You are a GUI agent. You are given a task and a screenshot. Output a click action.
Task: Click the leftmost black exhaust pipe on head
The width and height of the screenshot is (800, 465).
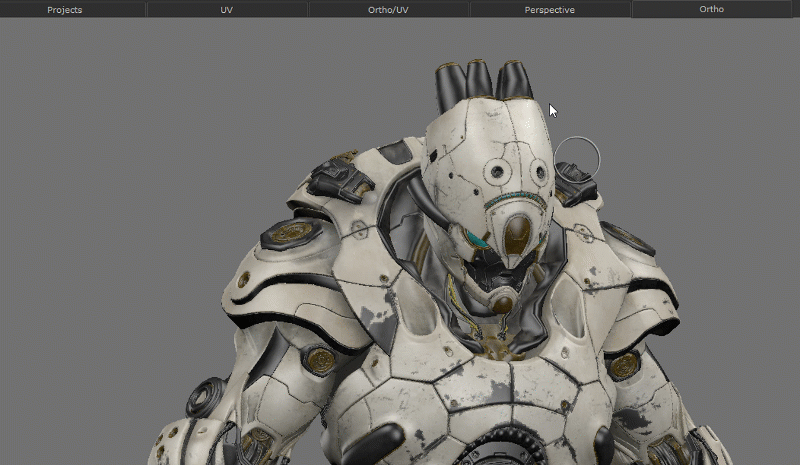[447, 86]
